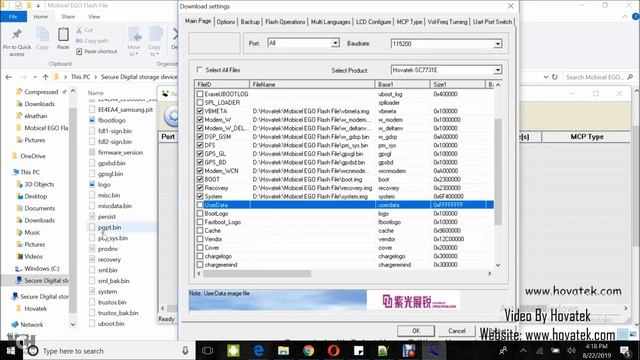
Task: Click Cut in Explorer ribbon
Action: pos(84,30)
